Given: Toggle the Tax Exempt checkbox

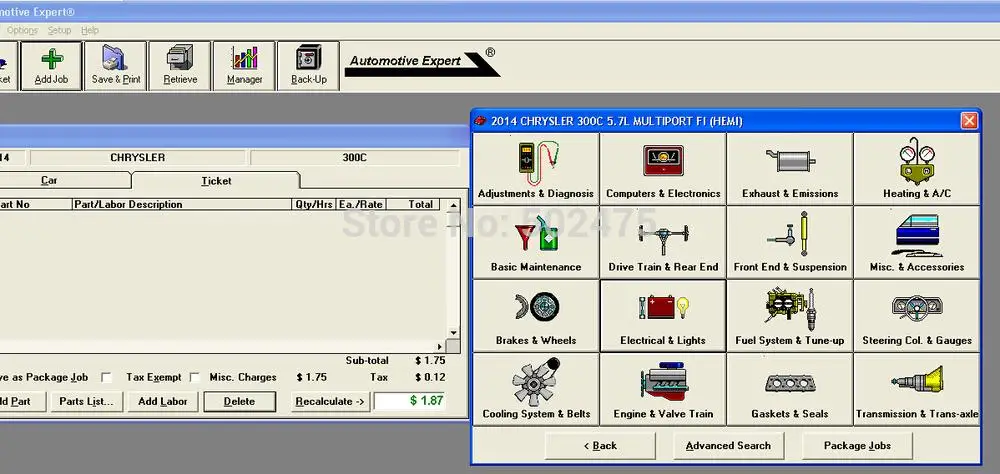Looking at the screenshot, I should [x=195, y=378].
